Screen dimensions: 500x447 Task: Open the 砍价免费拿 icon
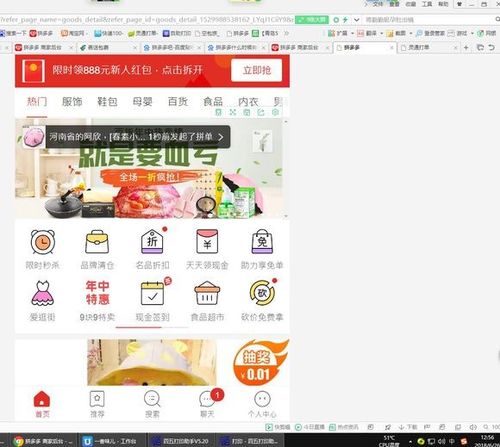click(x=262, y=293)
